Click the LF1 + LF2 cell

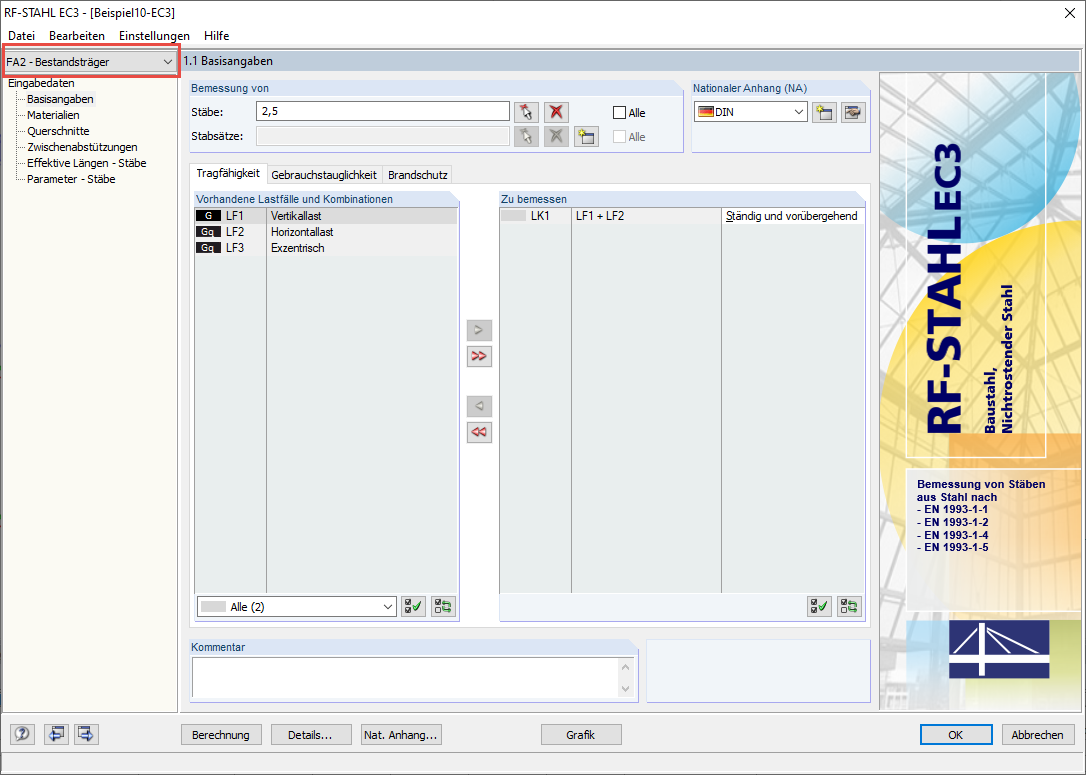[x=646, y=216]
